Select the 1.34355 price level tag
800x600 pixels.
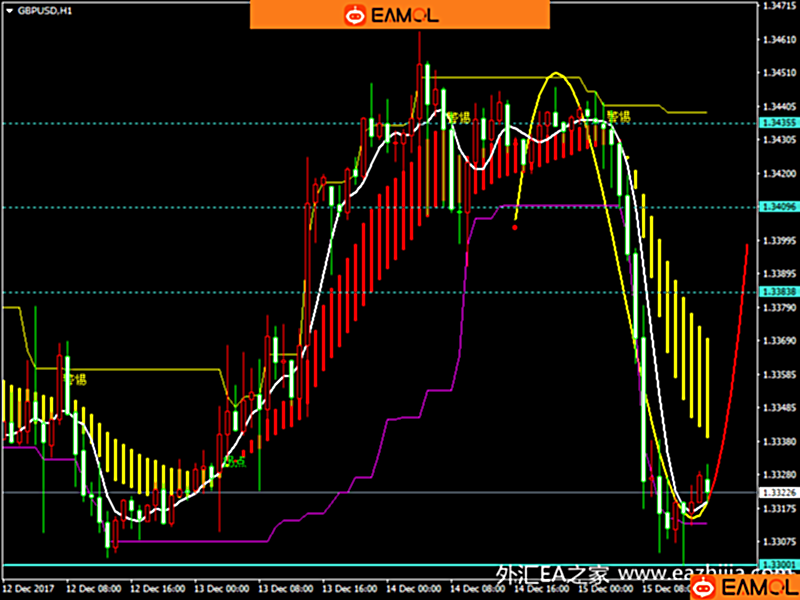click(778, 123)
